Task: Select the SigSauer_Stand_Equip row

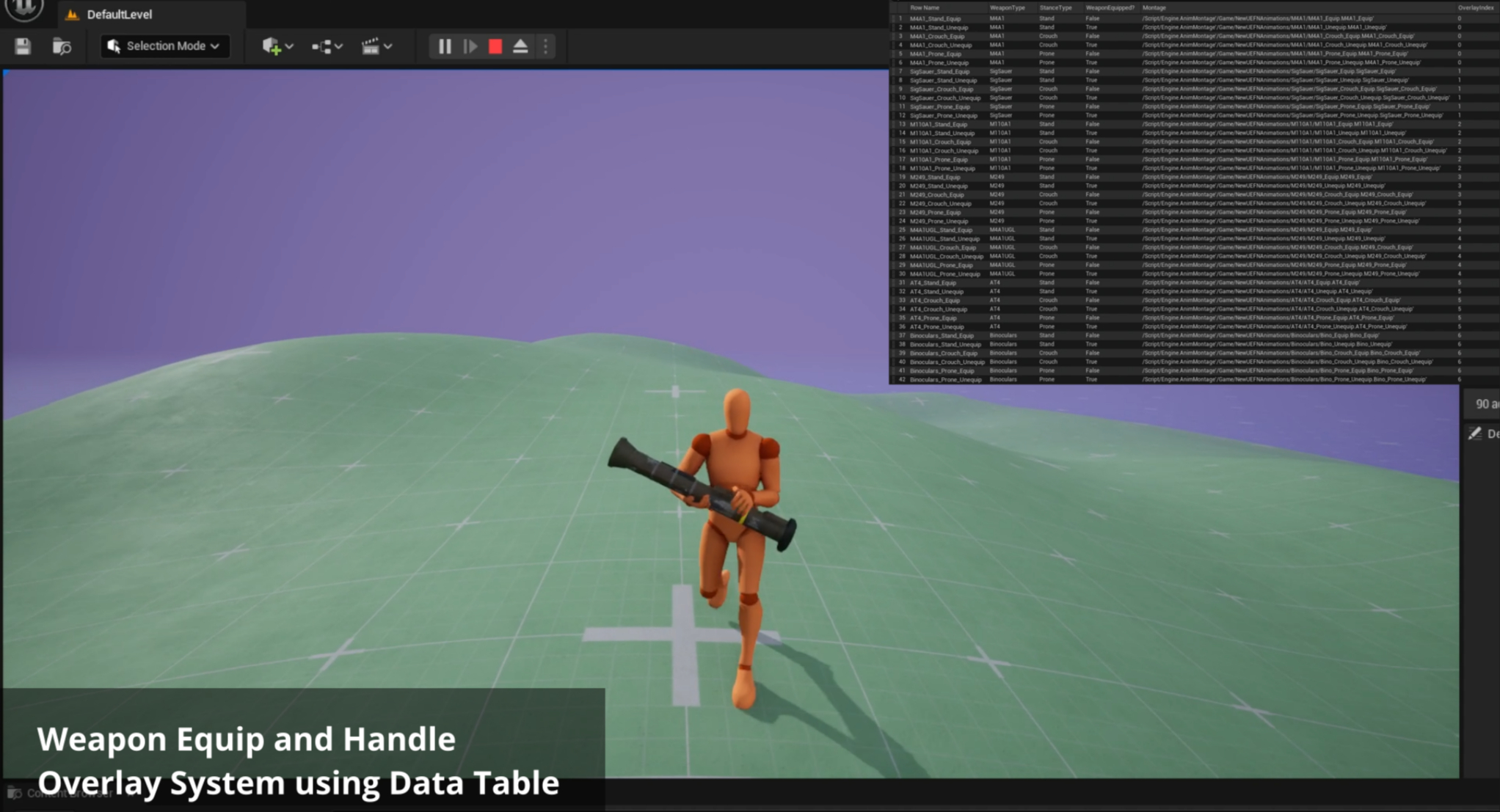Action: [1195, 71]
